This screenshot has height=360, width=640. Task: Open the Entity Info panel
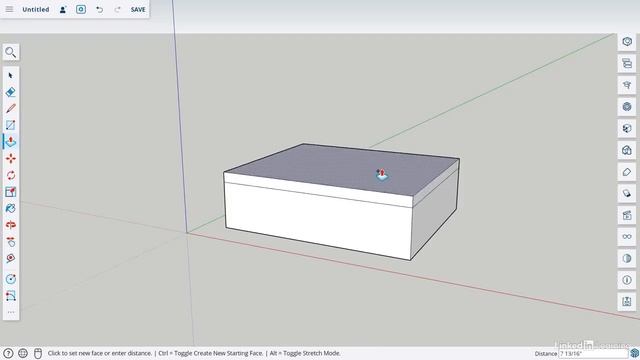point(627,42)
